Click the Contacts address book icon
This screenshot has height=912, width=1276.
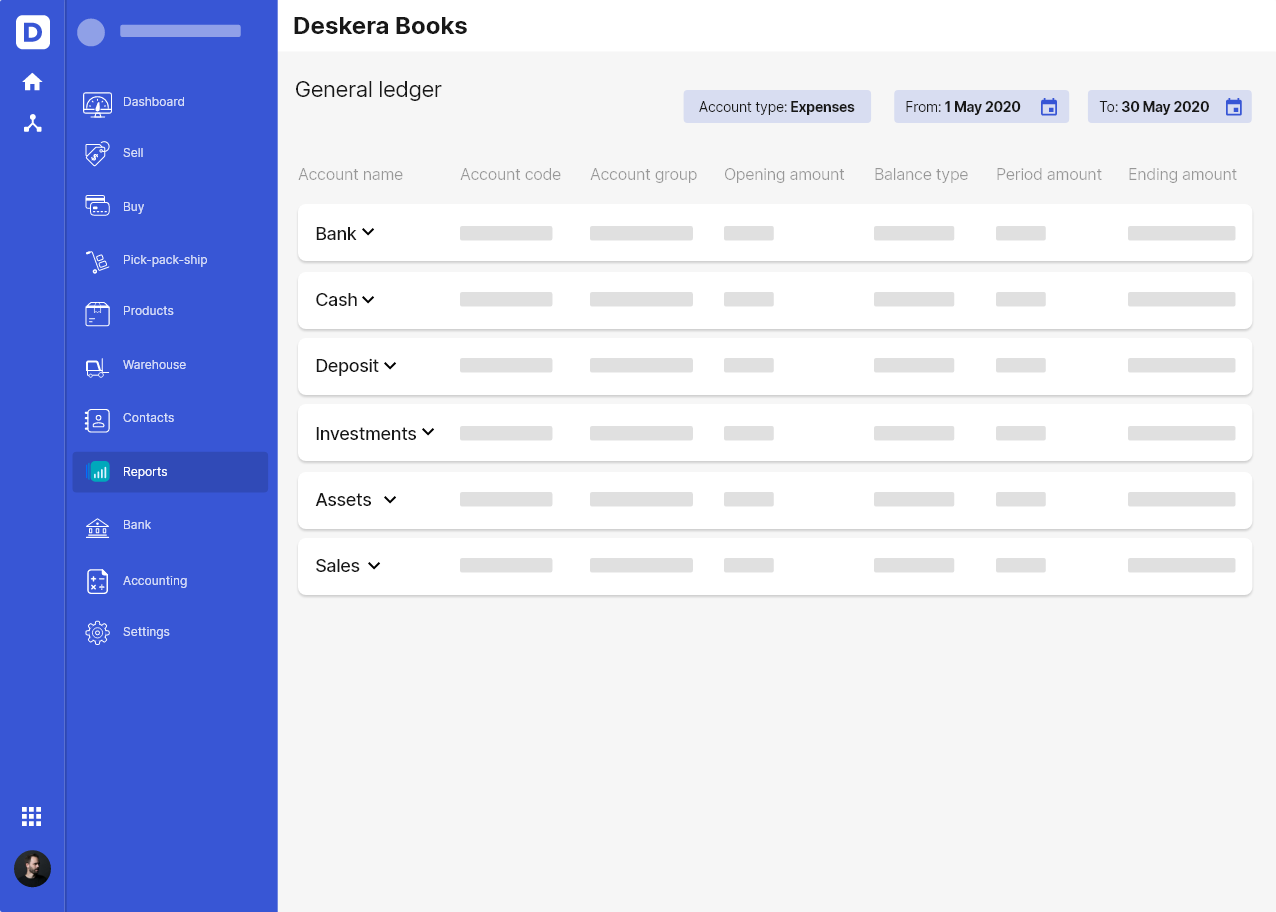[x=97, y=420]
